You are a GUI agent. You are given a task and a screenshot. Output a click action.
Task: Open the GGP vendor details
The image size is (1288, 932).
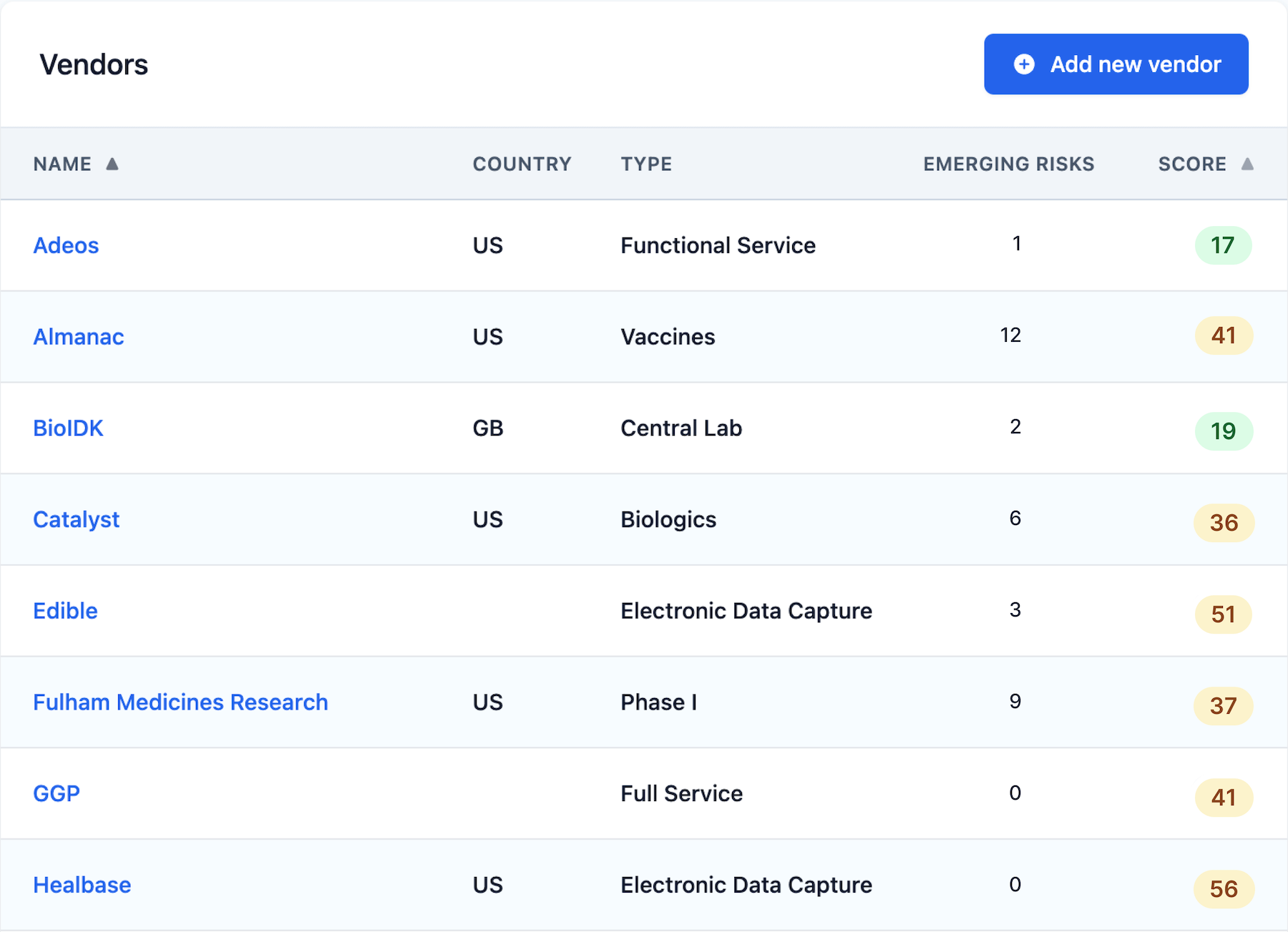click(x=56, y=793)
